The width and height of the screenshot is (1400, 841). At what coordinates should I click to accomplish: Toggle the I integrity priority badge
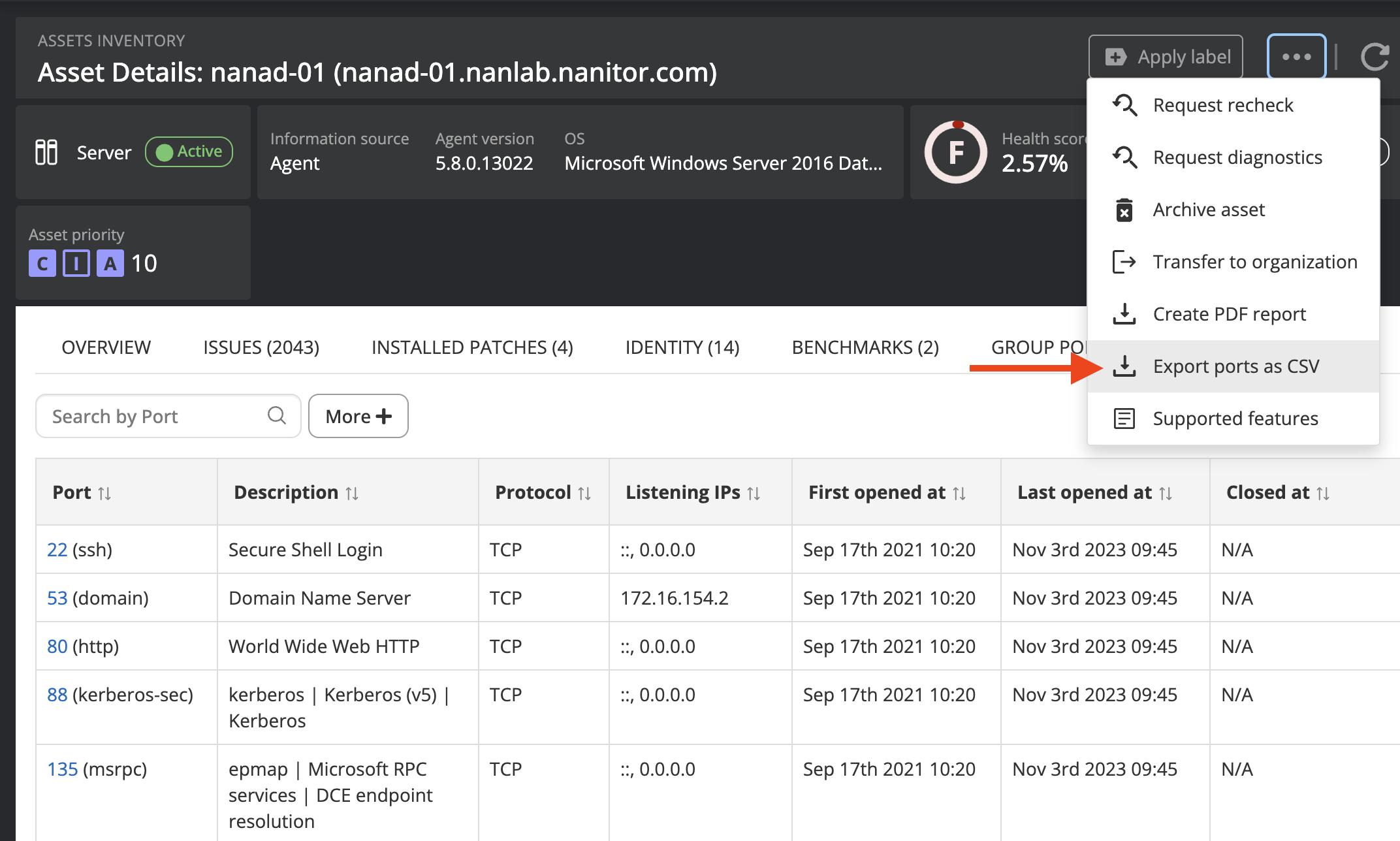(x=76, y=264)
